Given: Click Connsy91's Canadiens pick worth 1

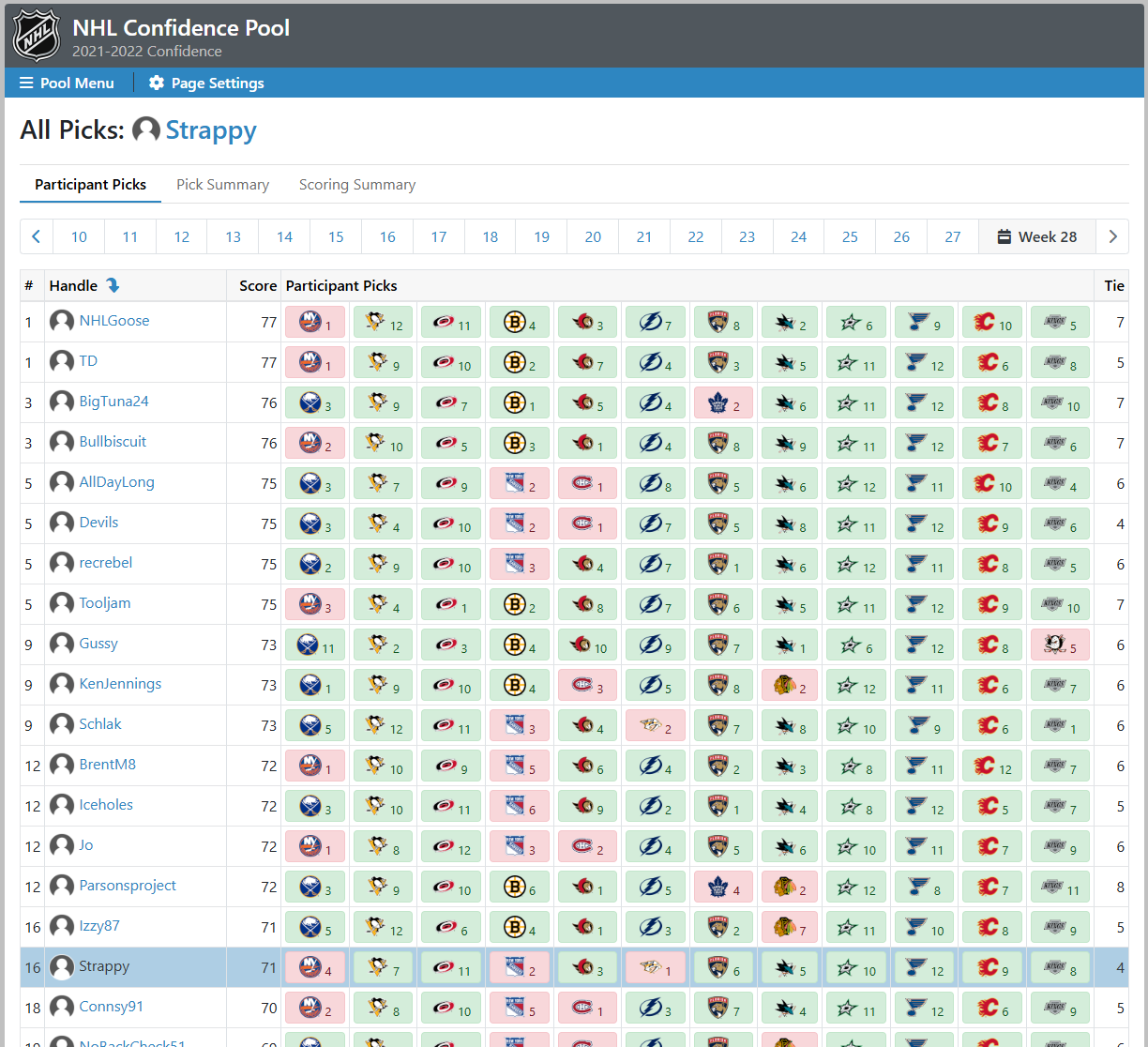Looking at the screenshot, I should [x=587, y=1009].
